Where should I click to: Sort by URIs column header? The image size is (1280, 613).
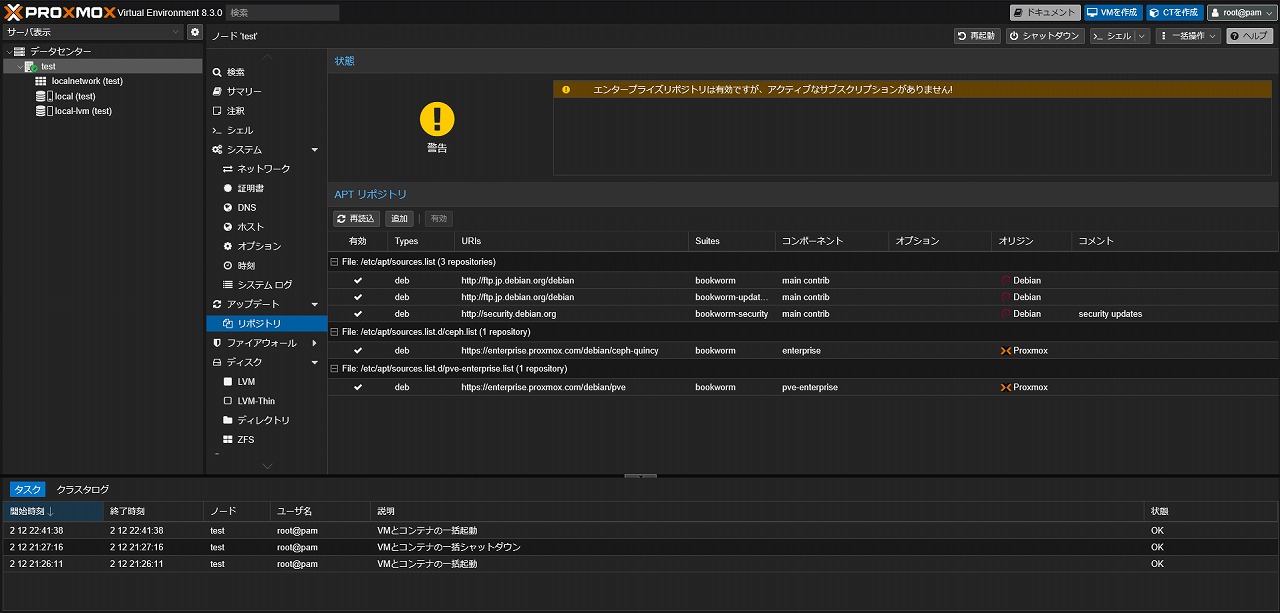point(571,241)
